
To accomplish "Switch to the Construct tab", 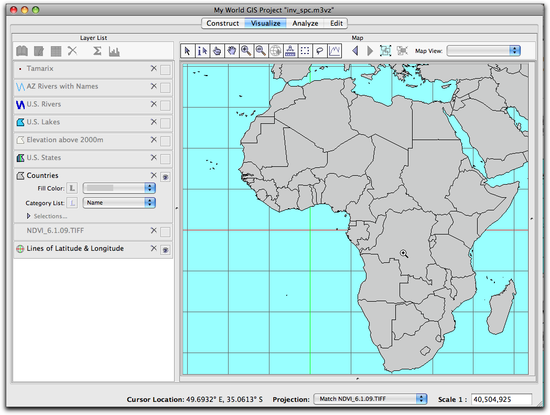I will click(x=222, y=24).
